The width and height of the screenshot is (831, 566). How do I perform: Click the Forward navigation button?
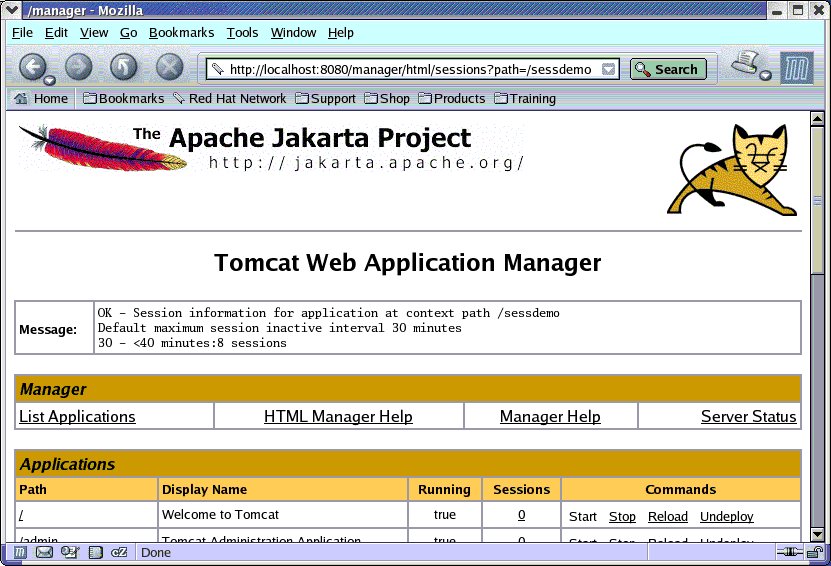pyautogui.click(x=78, y=67)
